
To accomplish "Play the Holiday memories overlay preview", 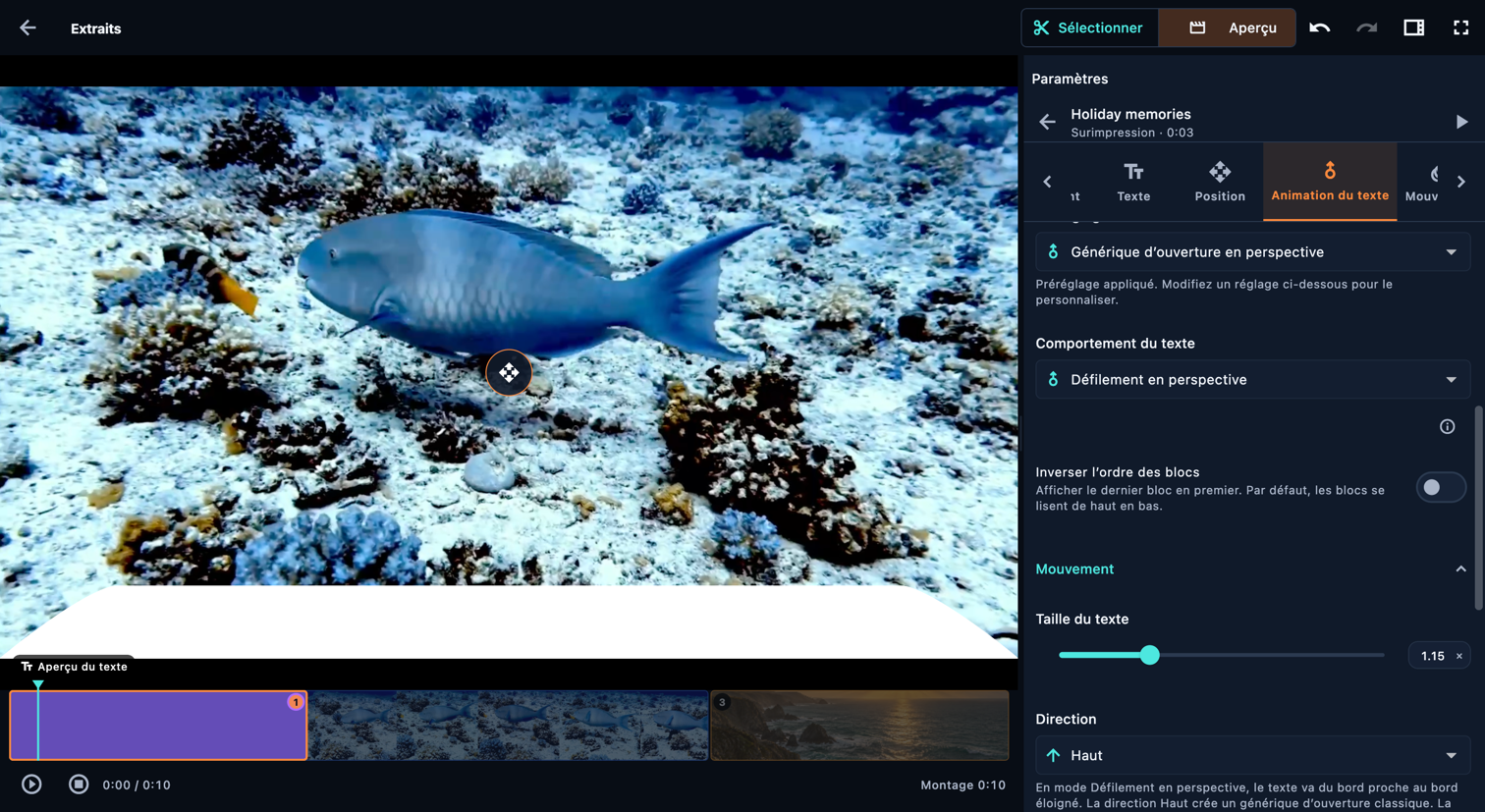I will (x=1461, y=122).
